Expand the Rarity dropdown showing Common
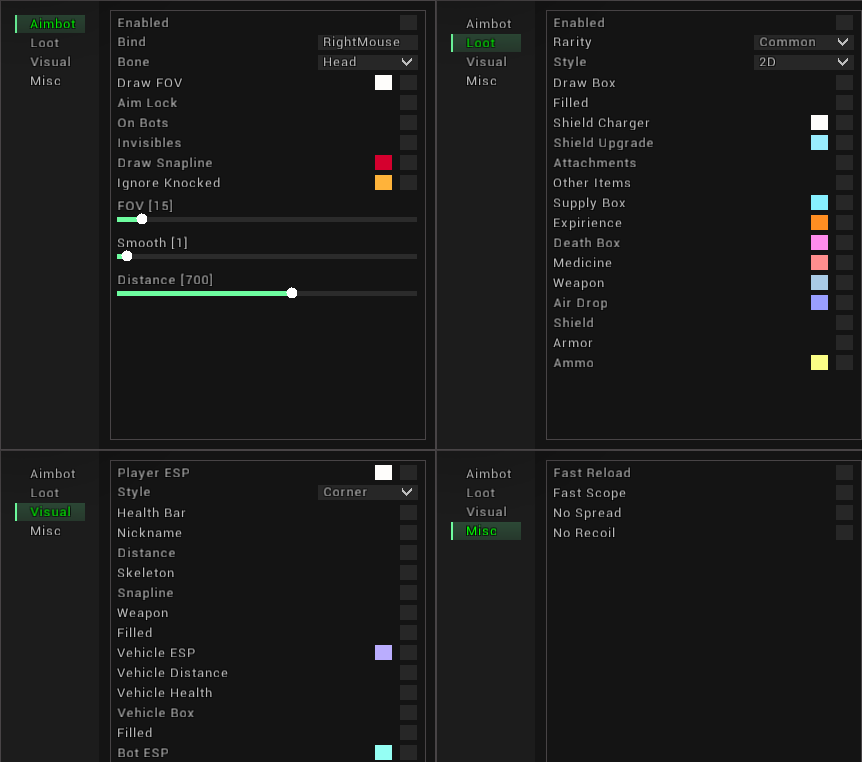This screenshot has height=762, width=862. click(x=803, y=42)
